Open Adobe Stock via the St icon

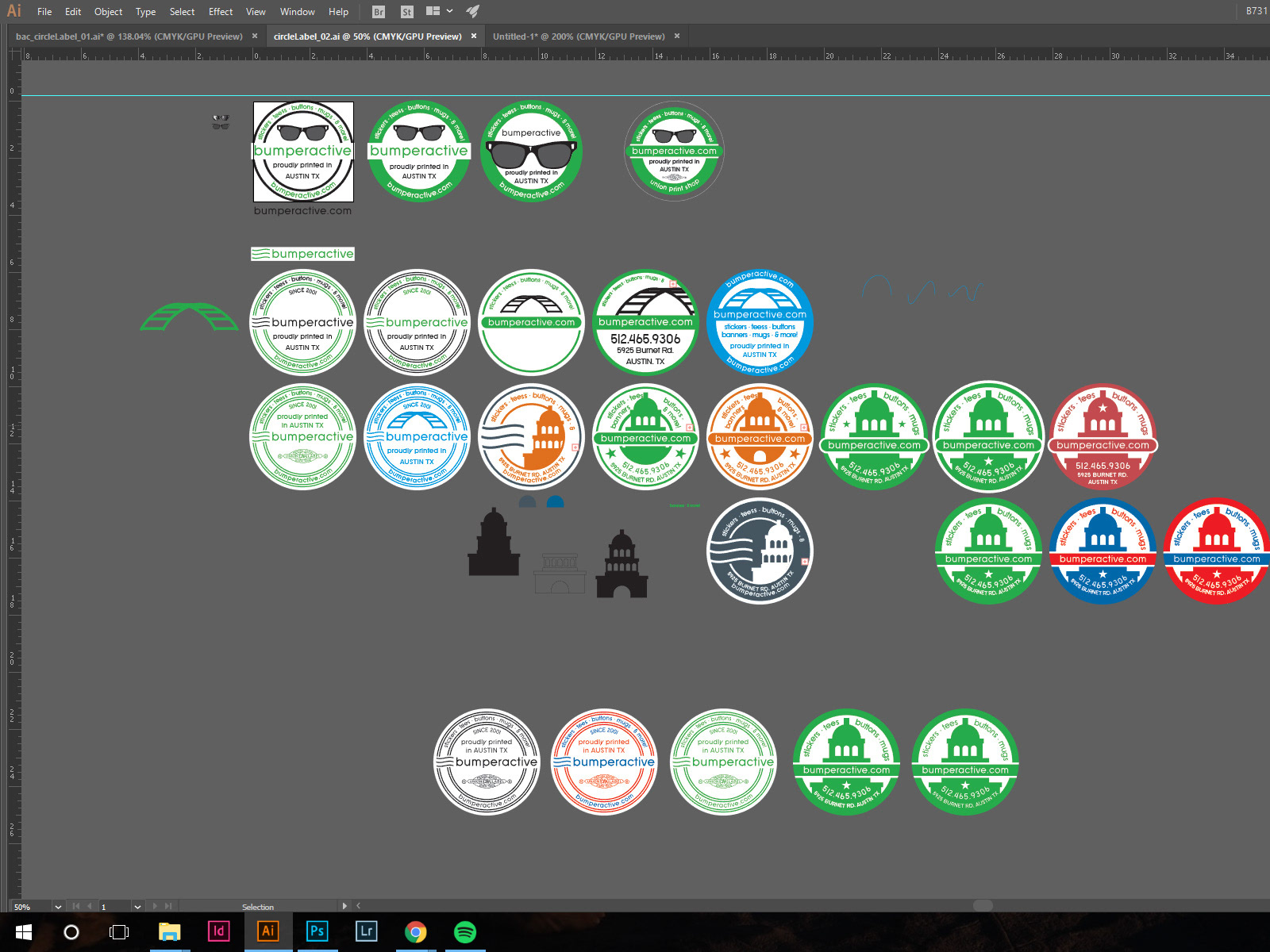407,12
